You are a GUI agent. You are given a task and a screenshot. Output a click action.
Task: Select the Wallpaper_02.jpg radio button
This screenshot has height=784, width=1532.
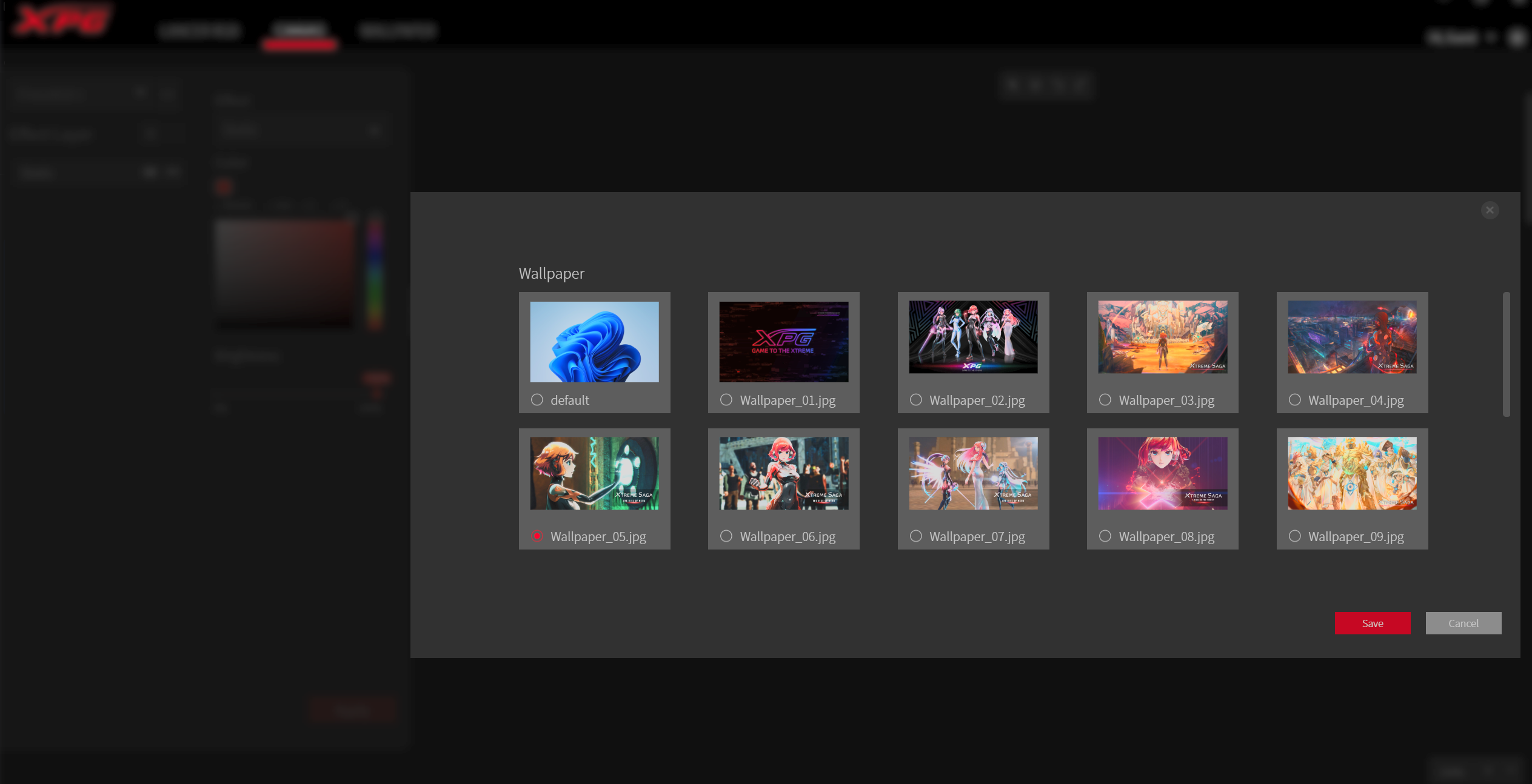[x=915, y=400]
